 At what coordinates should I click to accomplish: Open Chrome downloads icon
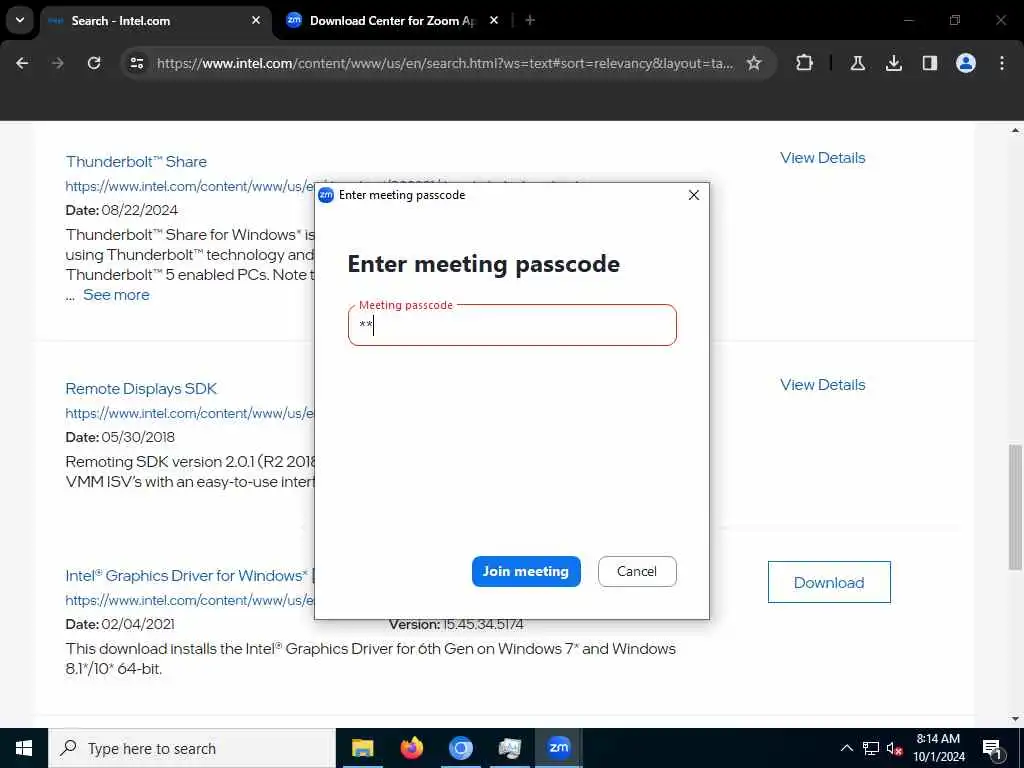pos(894,63)
